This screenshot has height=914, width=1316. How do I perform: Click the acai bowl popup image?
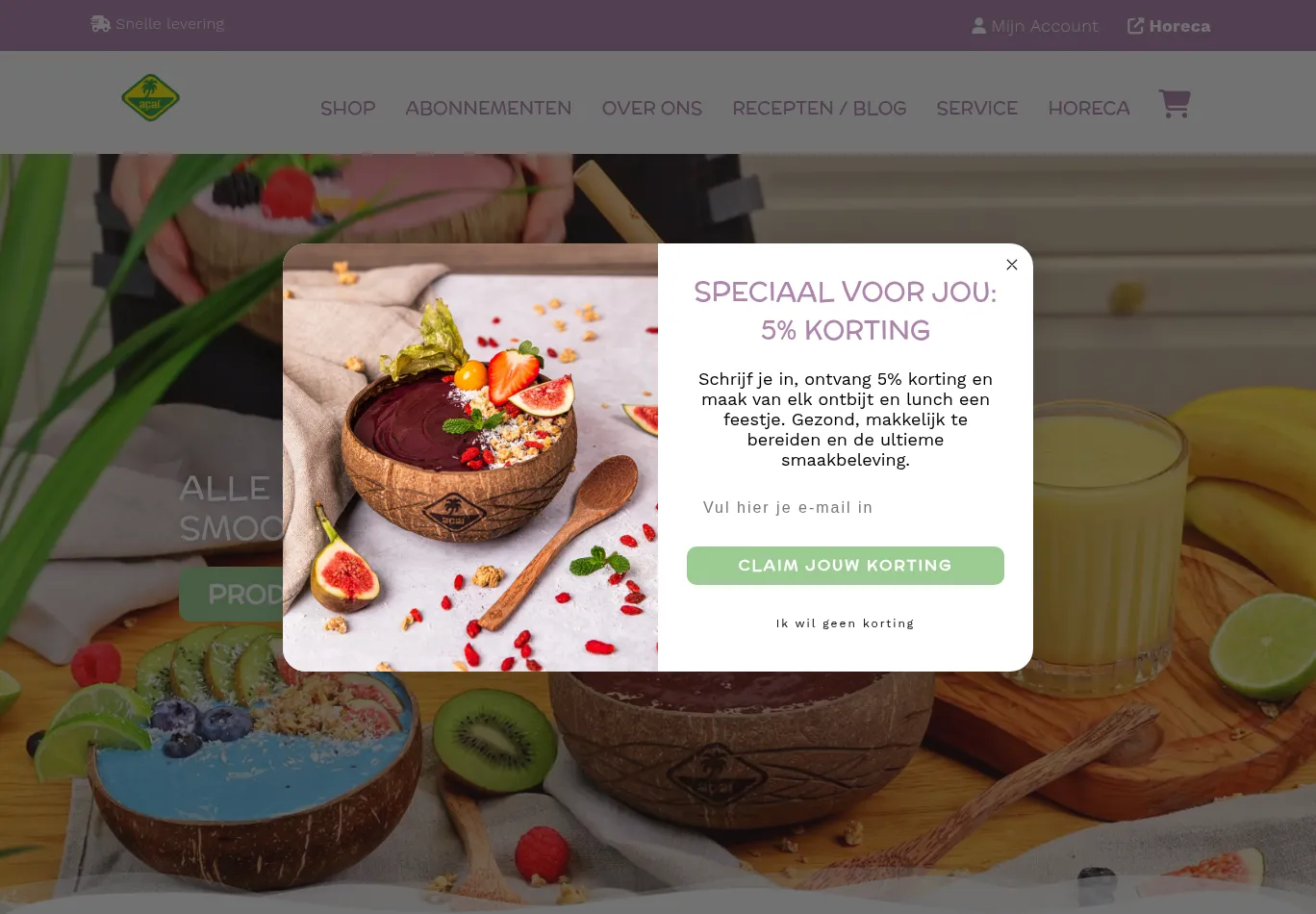point(470,457)
